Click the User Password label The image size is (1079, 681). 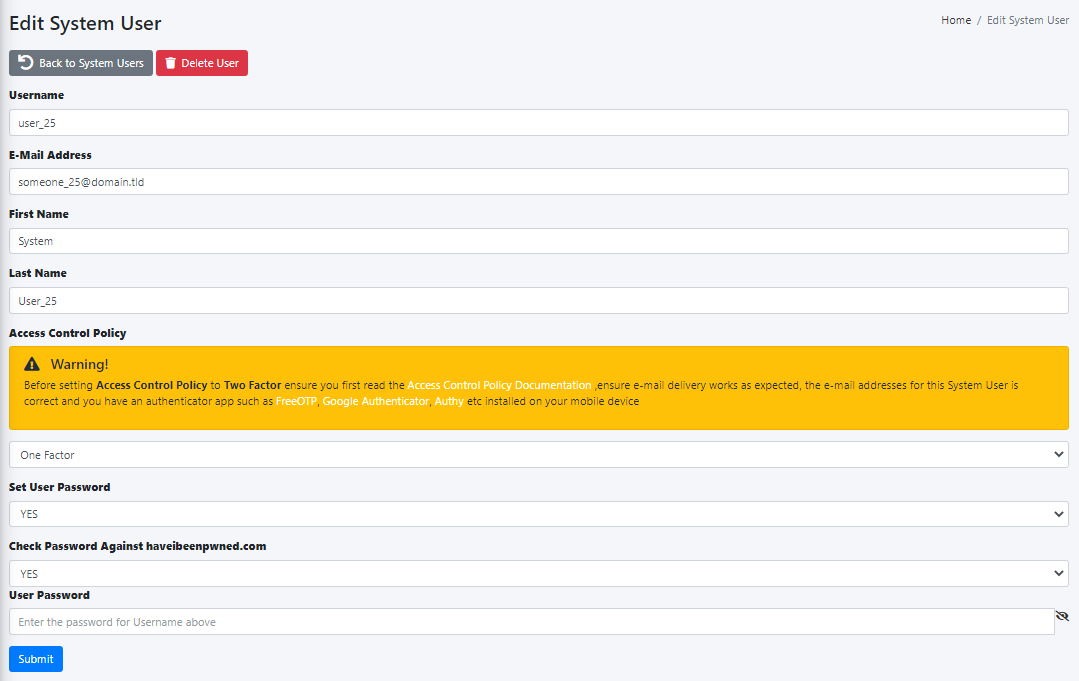[50, 595]
